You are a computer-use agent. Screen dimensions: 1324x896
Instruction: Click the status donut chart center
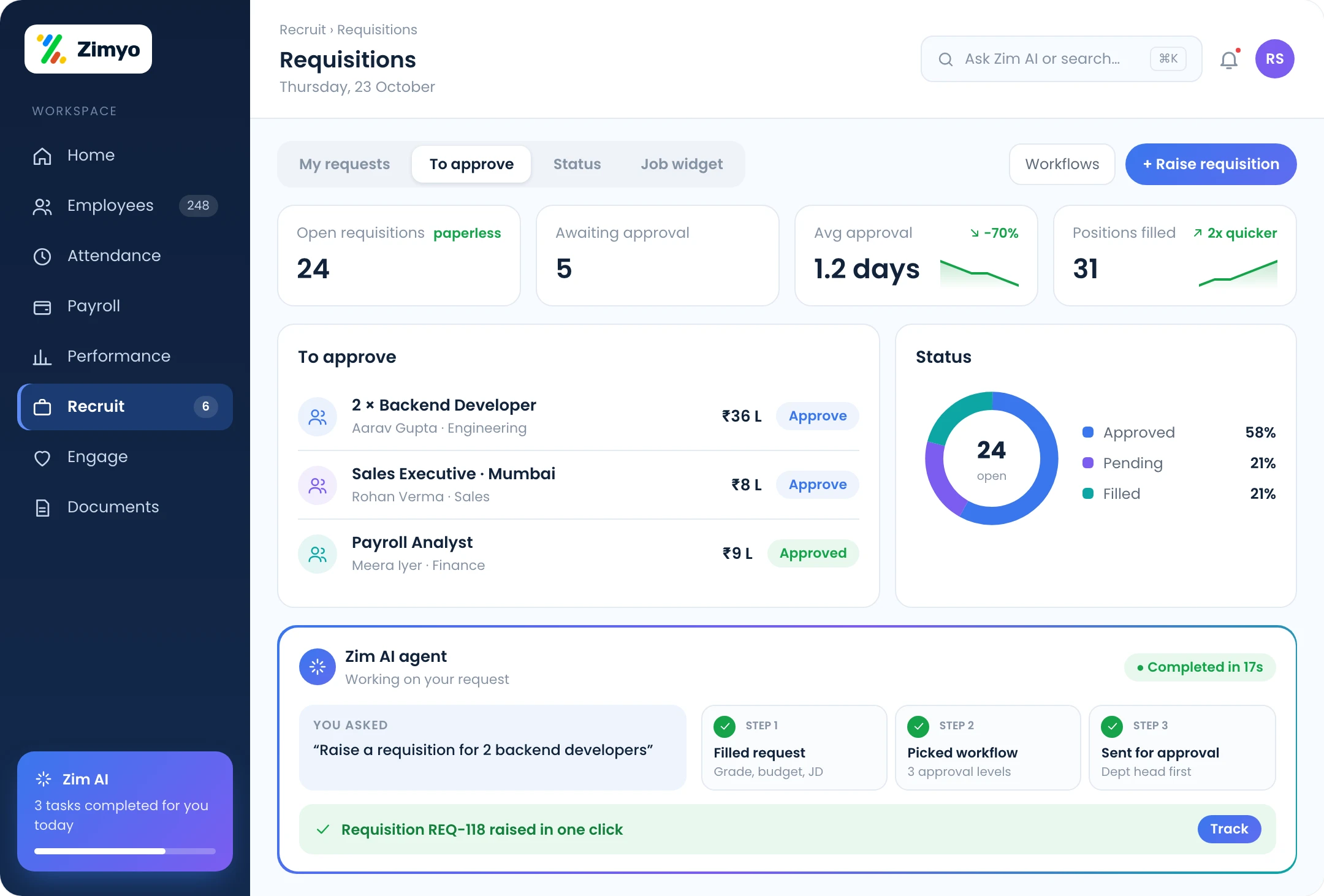[x=992, y=458]
